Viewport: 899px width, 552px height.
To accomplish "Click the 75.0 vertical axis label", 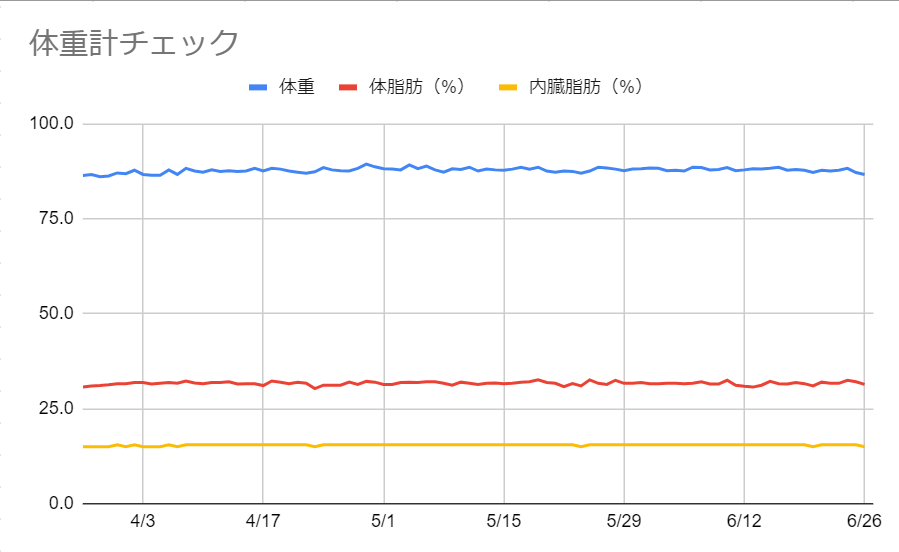I will pyautogui.click(x=56, y=218).
